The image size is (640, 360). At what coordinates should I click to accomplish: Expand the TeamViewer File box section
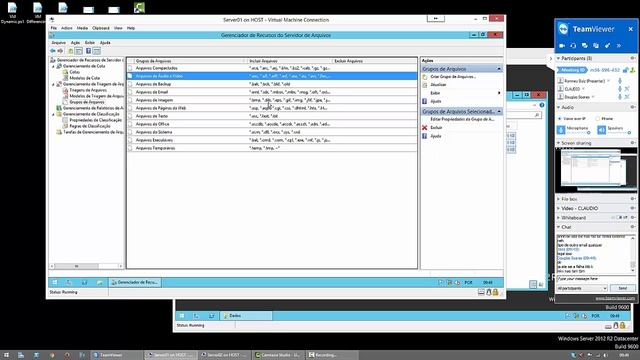(x=558, y=199)
